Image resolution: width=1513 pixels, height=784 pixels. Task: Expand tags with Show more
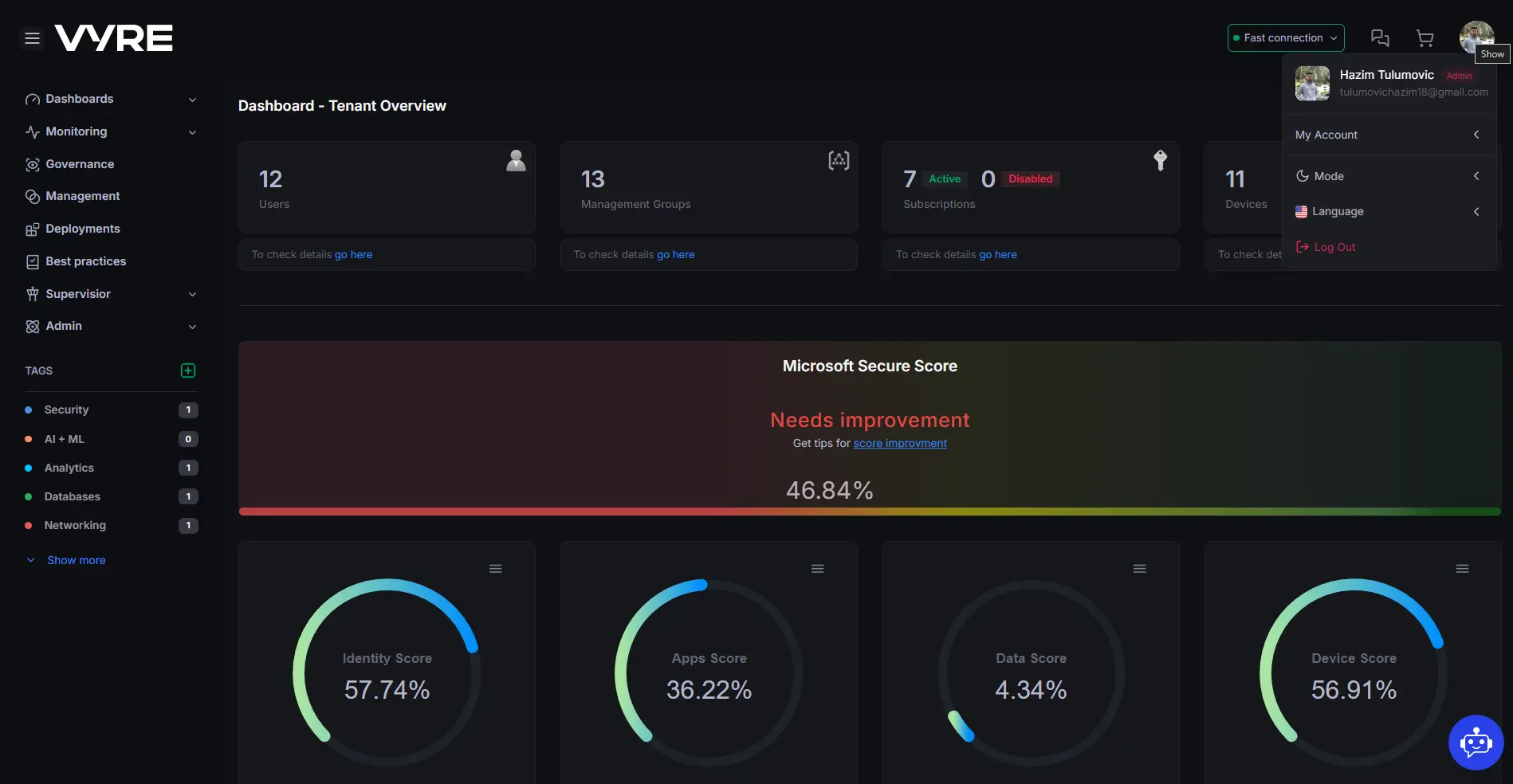(x=77, y=560)
